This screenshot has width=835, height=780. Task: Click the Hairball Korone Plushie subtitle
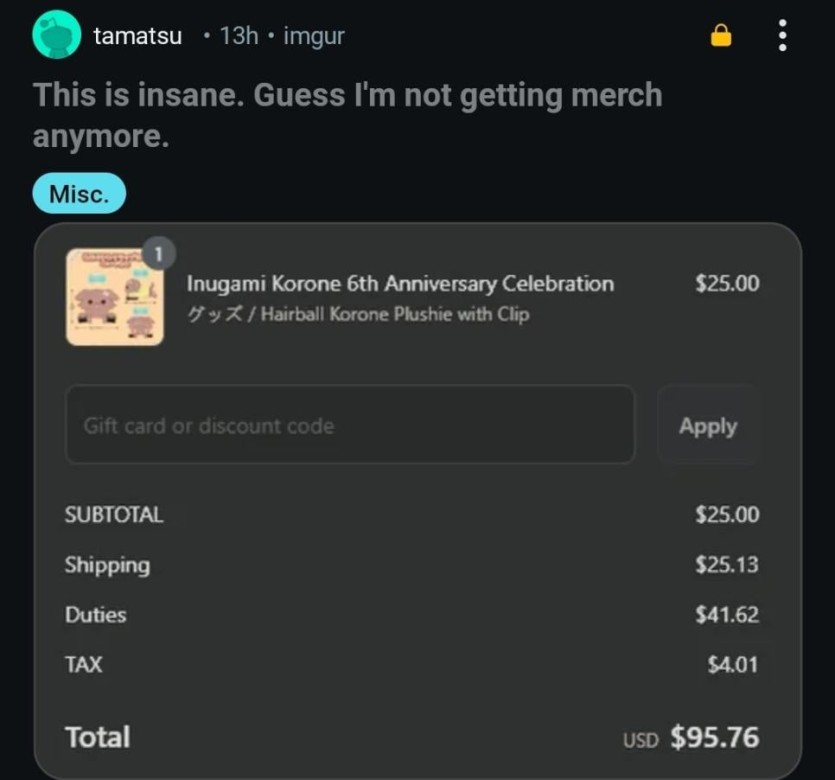point(358,314)
